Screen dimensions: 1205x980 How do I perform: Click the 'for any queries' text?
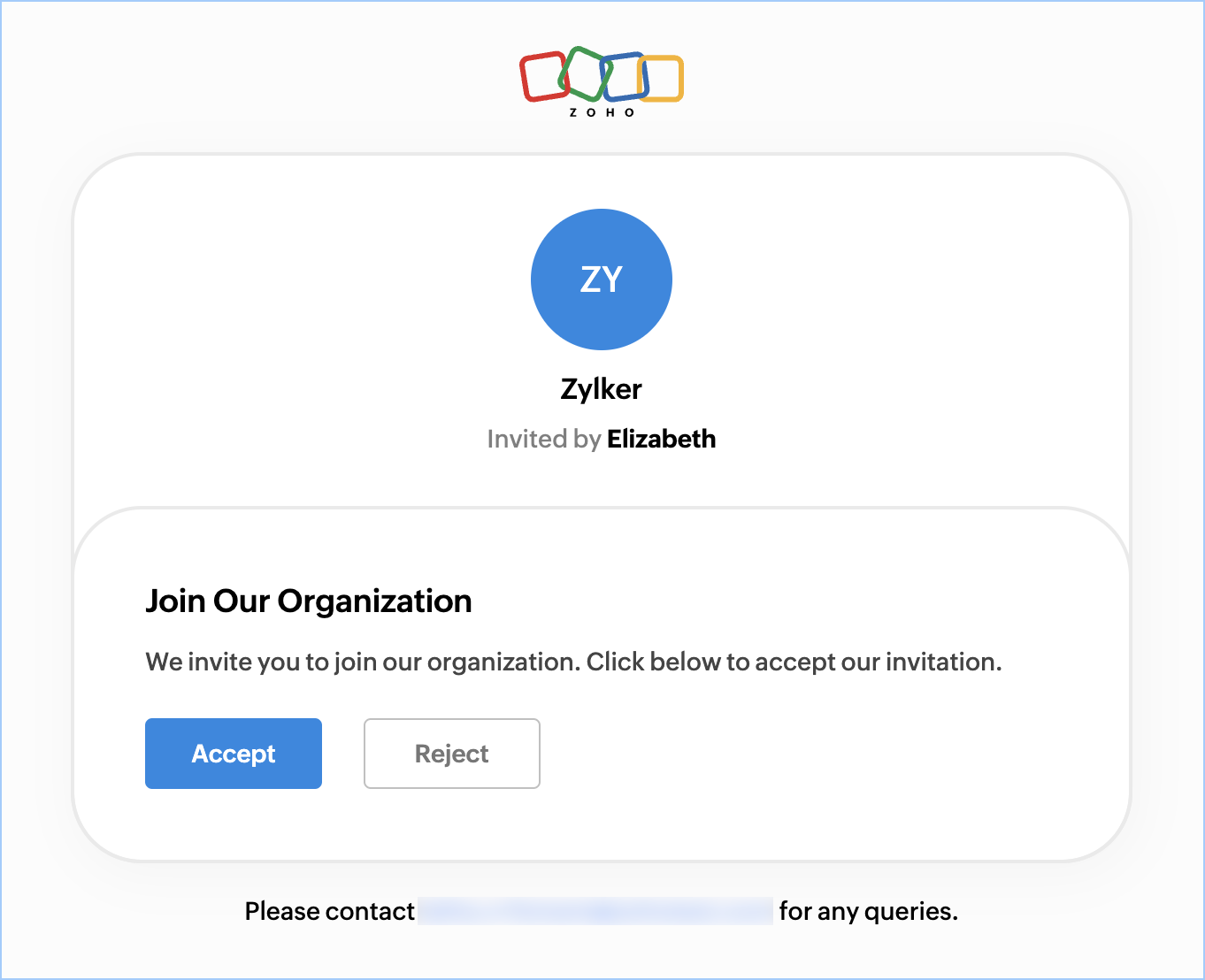[x=869, y=912]
